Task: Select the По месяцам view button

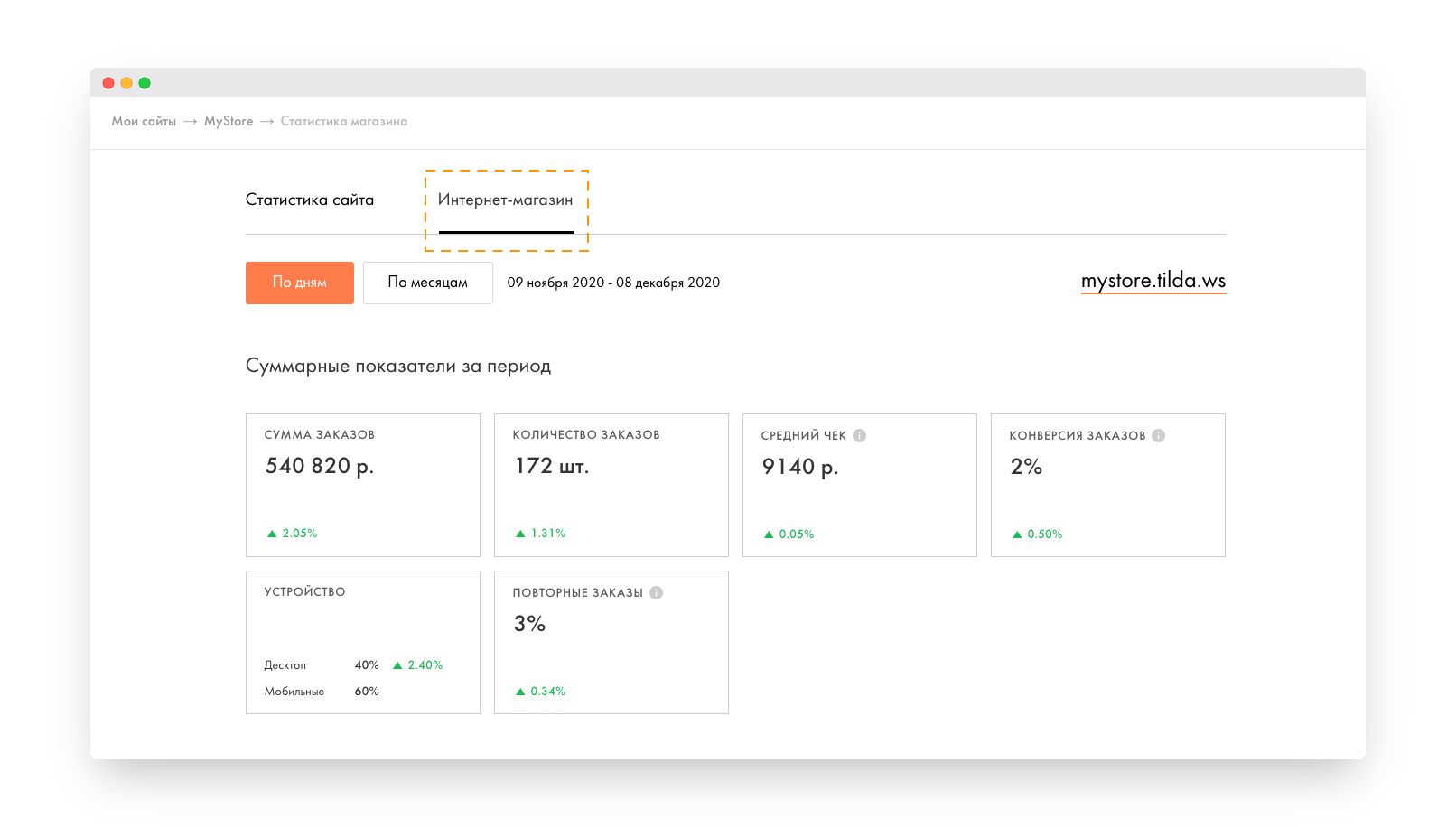Action: (428, 283)
